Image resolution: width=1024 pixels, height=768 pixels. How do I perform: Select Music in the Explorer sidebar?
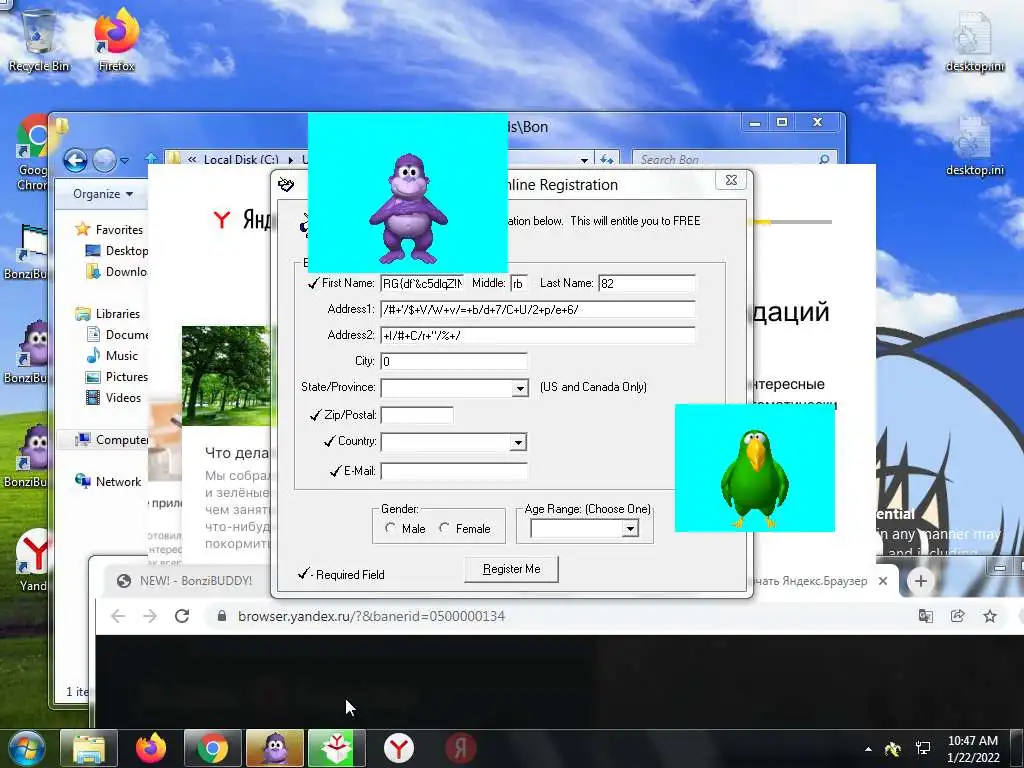point(112,356)
